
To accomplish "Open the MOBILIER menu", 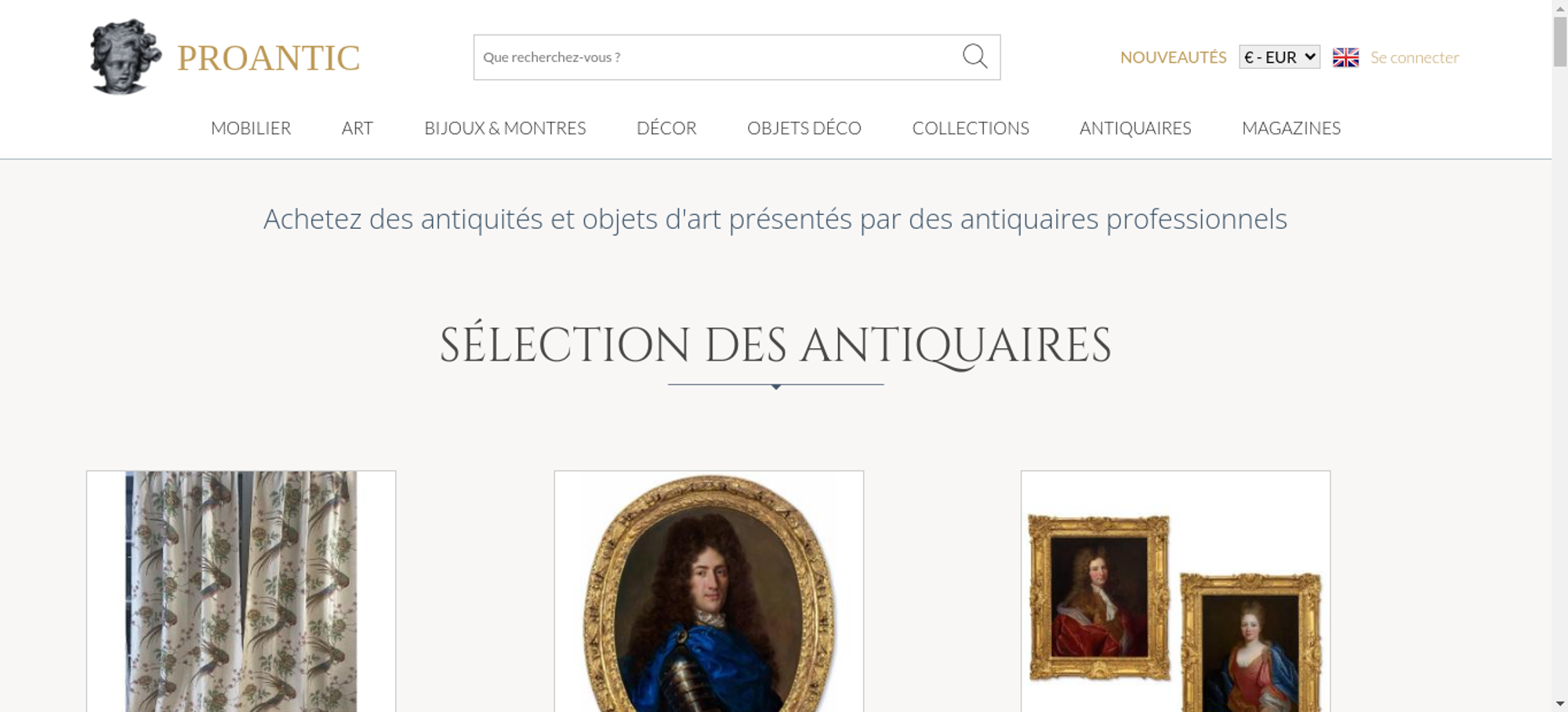I will 251,128.
